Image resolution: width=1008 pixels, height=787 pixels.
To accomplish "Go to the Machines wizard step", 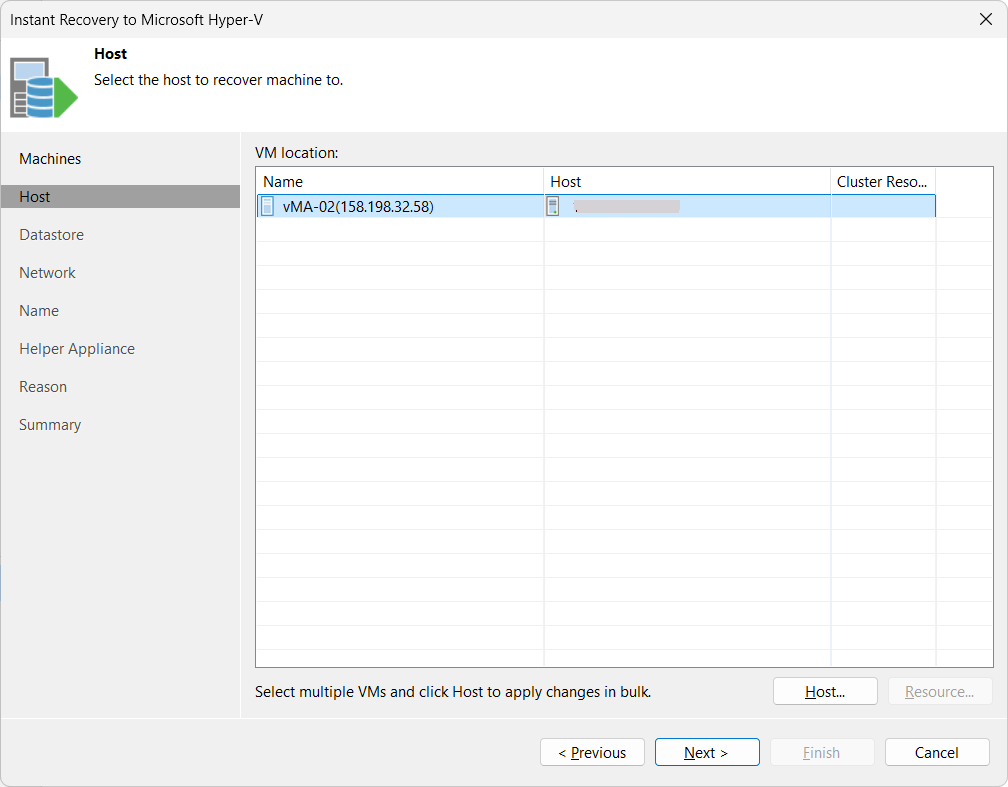I will click(50, 159).
